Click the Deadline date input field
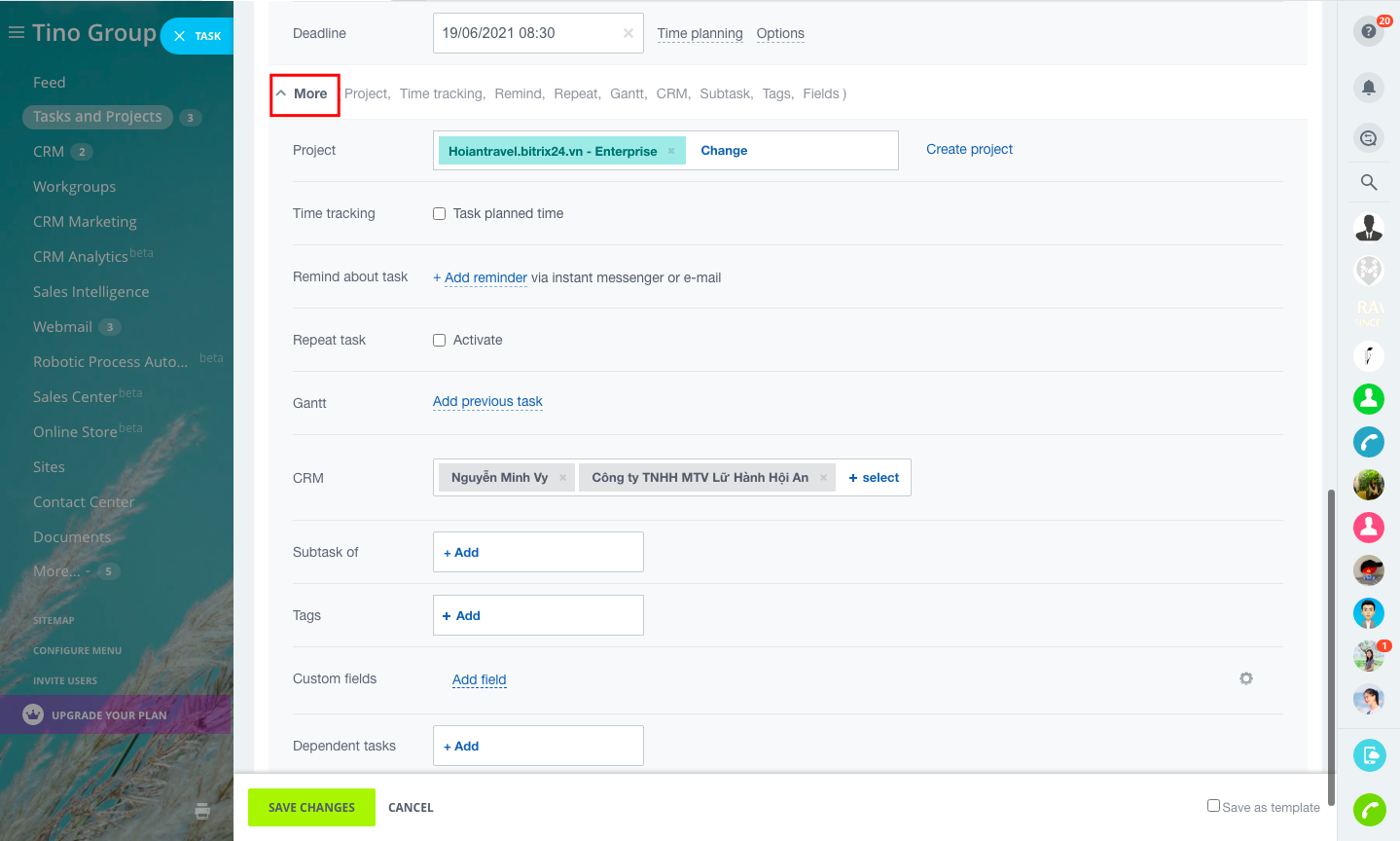 [x=538, y=33]
